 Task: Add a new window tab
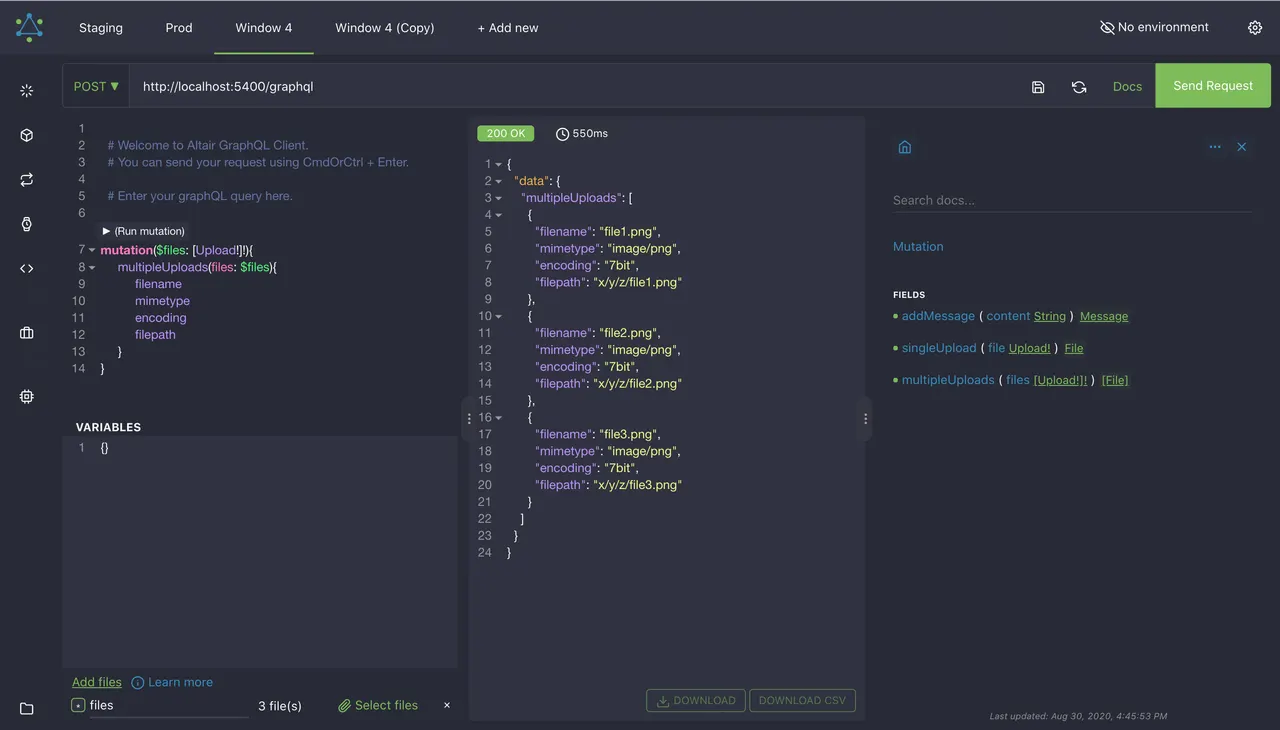point(507,28)
